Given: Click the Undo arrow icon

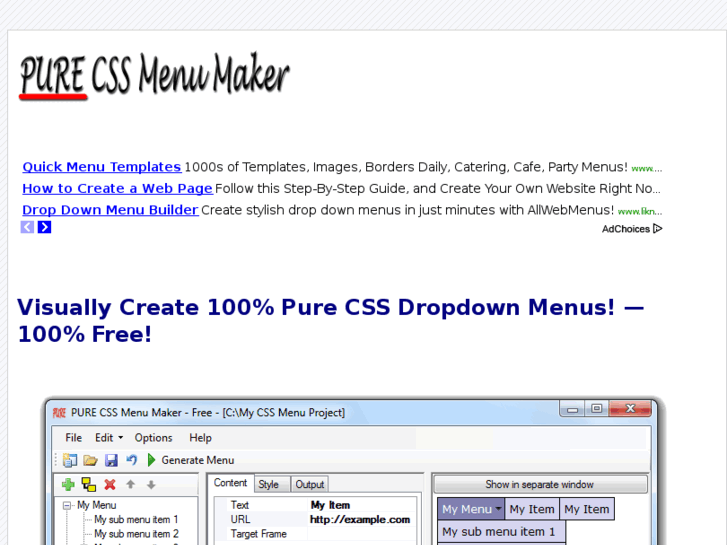Looking at the screenshot, I should click(132, 460).
